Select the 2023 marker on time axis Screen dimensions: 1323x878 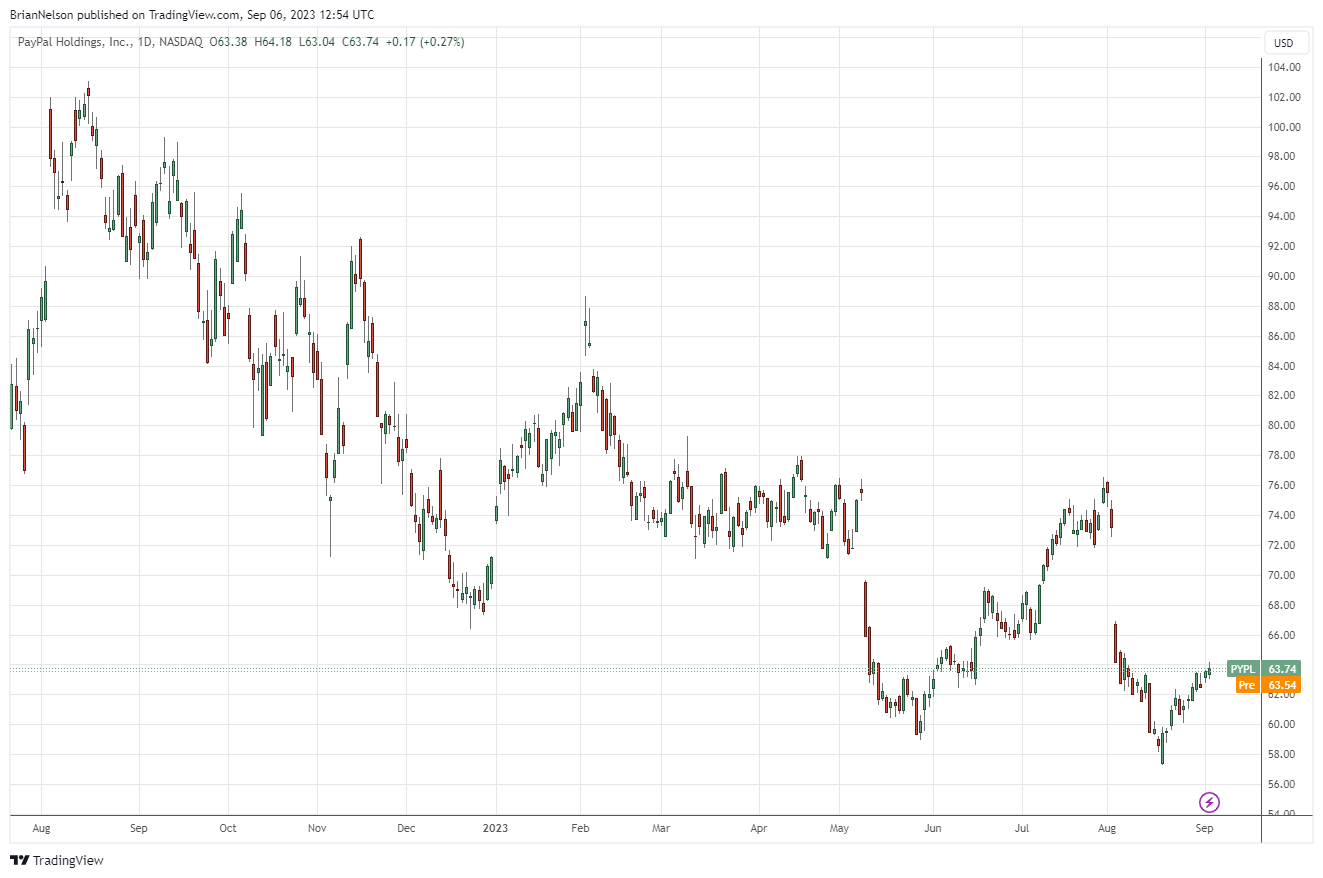coord(495,829)
